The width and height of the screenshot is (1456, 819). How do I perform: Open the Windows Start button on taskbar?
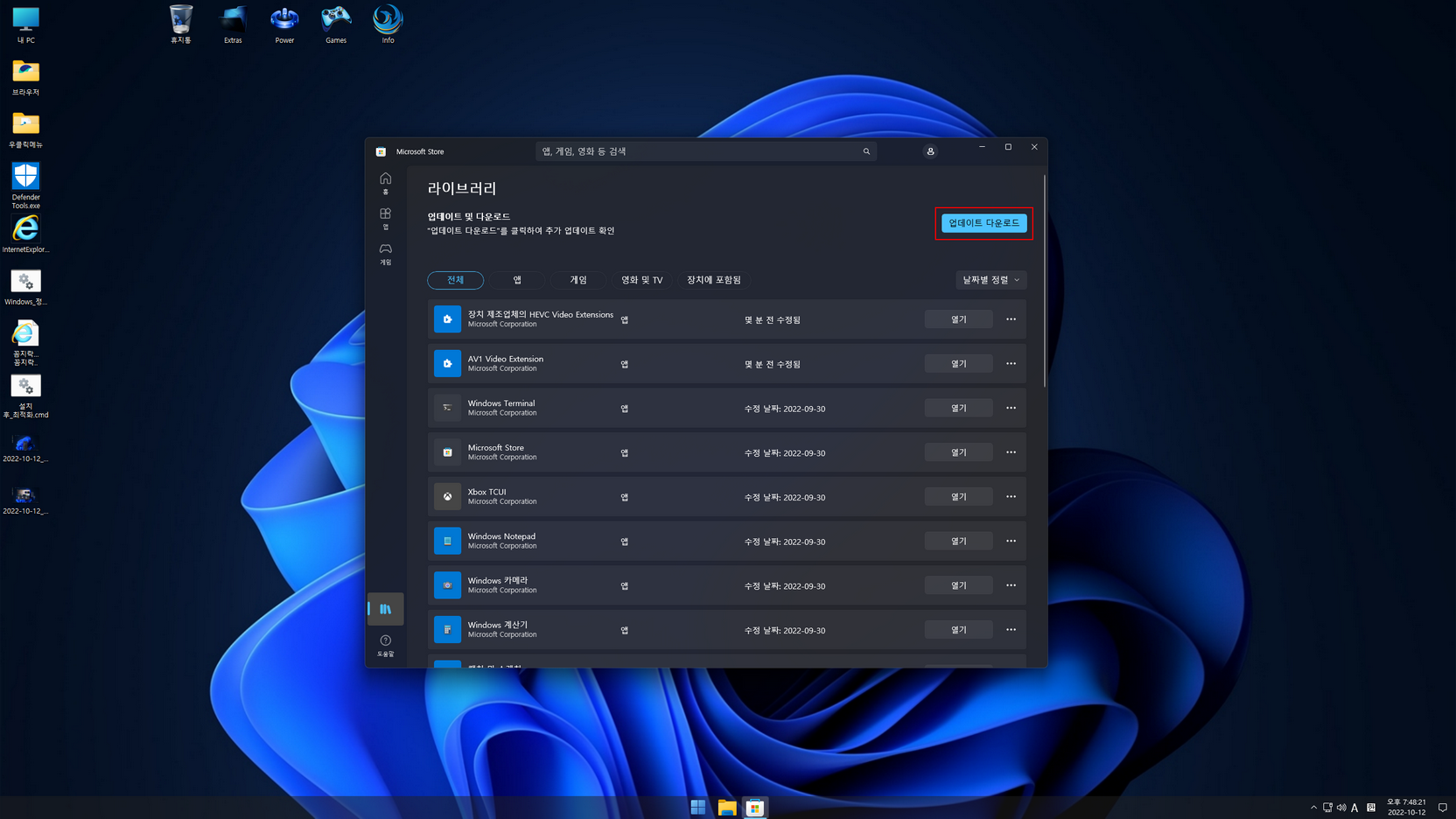[698, 808]
